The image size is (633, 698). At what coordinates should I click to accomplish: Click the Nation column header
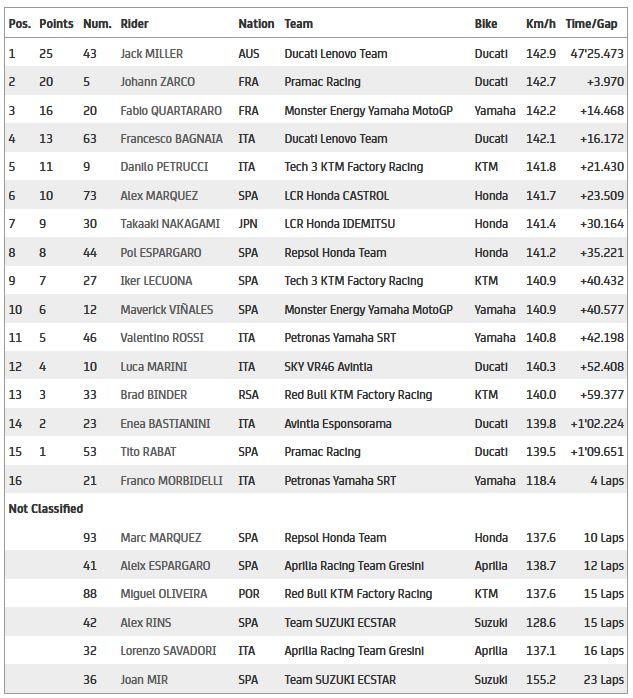click(256, 23)
